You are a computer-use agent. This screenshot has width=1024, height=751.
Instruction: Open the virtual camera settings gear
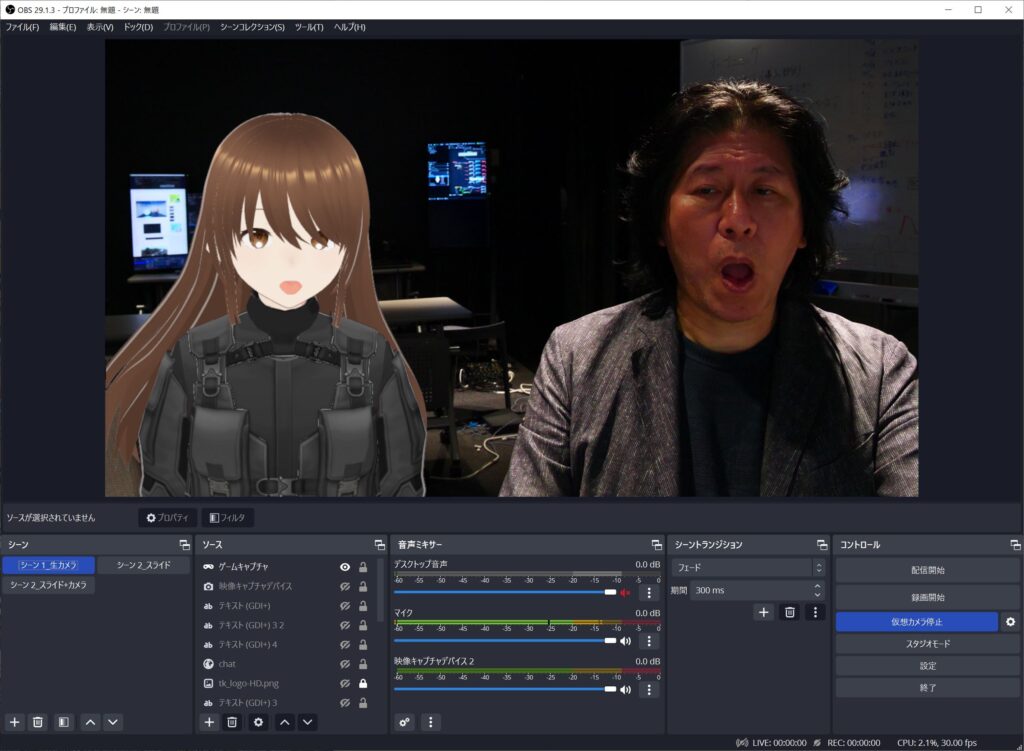pyautogui.click(x=1010, y=622)
